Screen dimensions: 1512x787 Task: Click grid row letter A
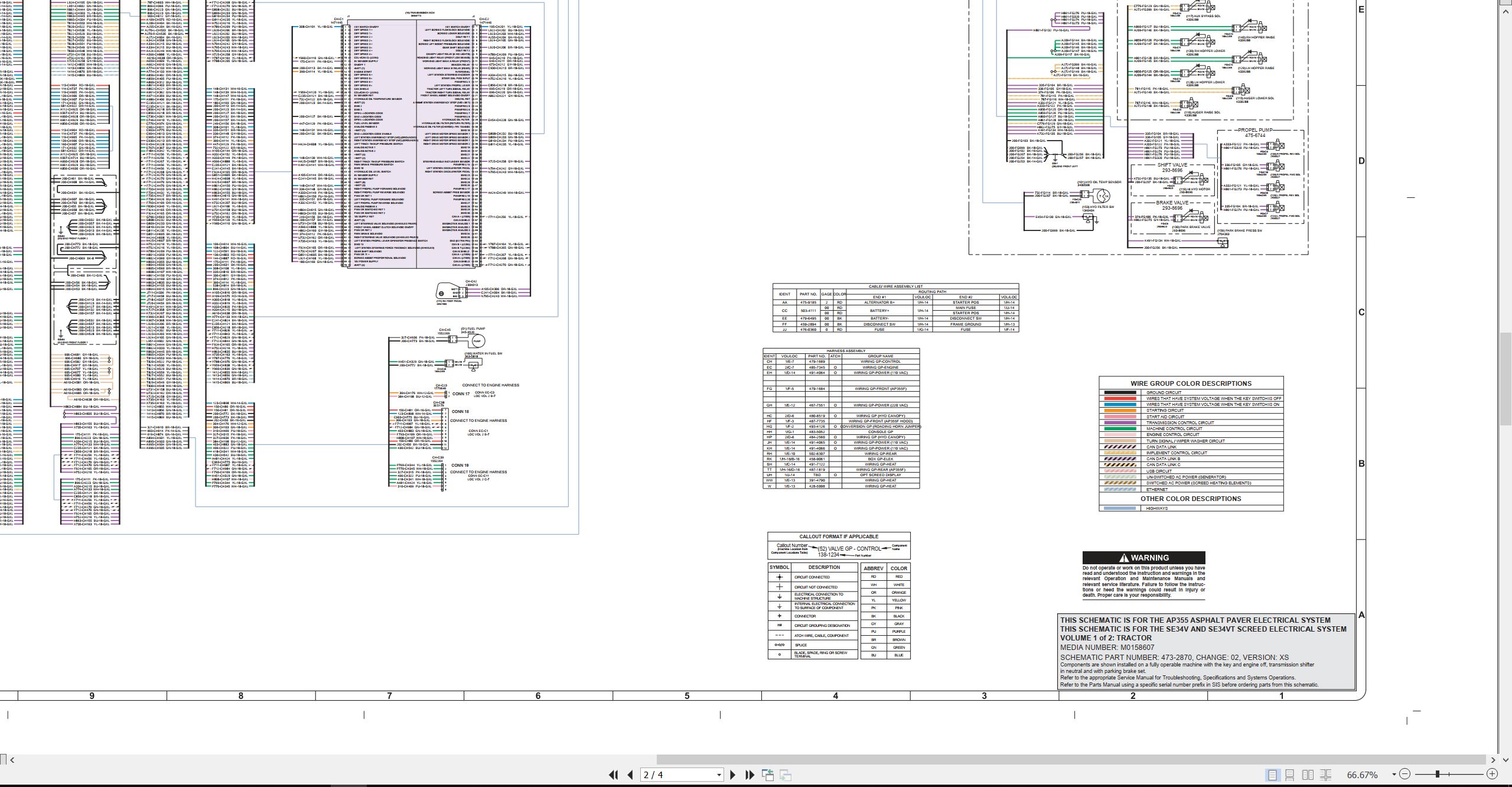[x=1361, y=615]
